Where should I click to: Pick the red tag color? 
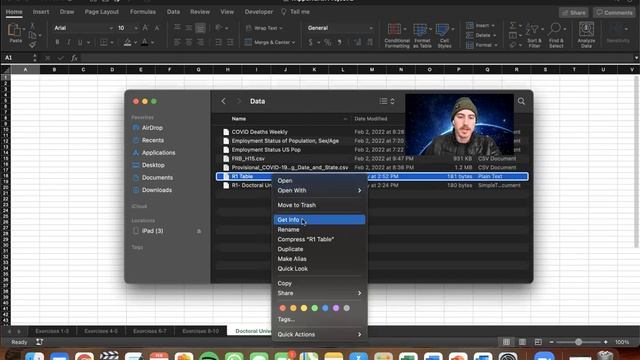(x=282, y=308)
